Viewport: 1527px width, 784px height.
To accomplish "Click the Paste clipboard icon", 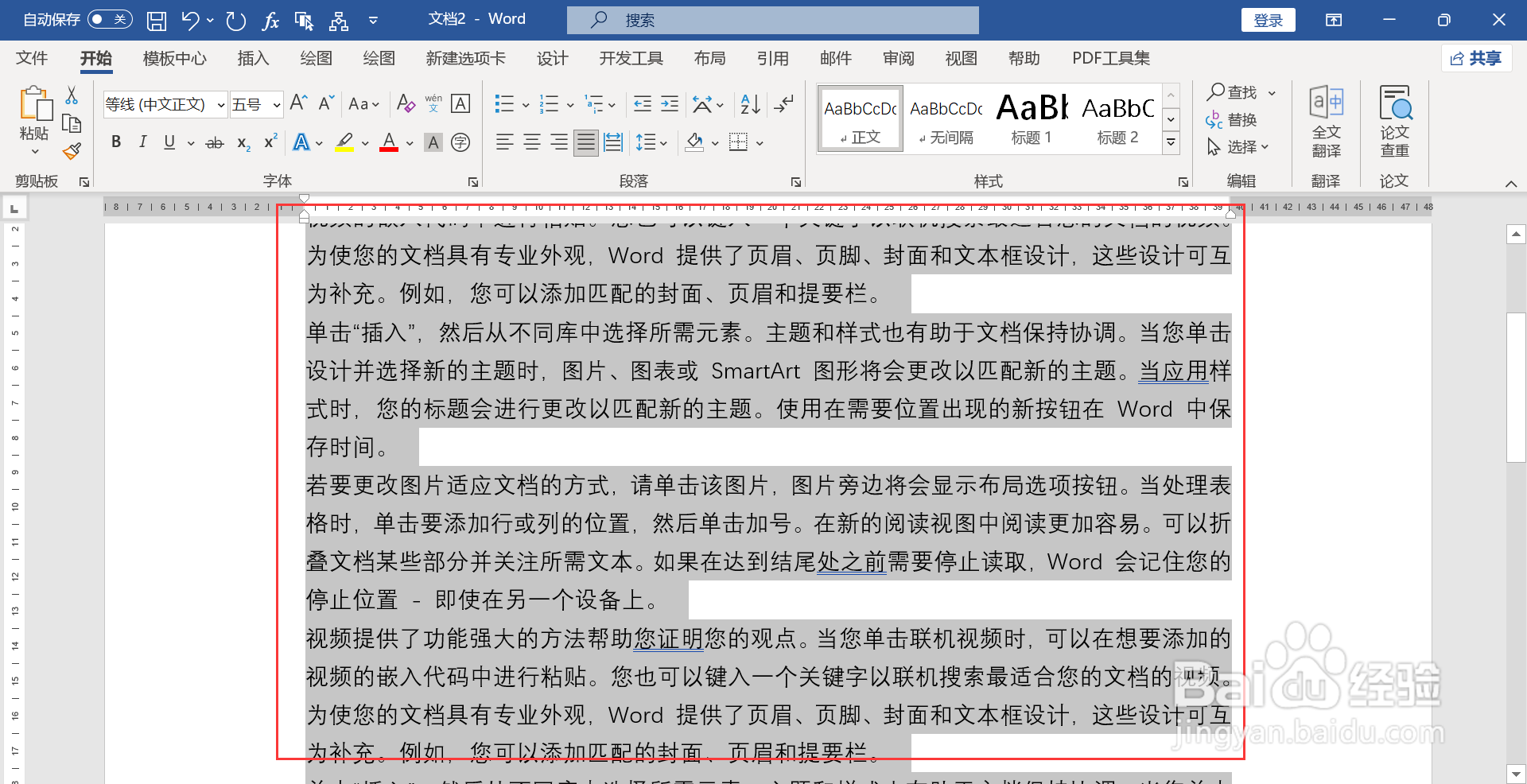I will (x=35, y=103).
